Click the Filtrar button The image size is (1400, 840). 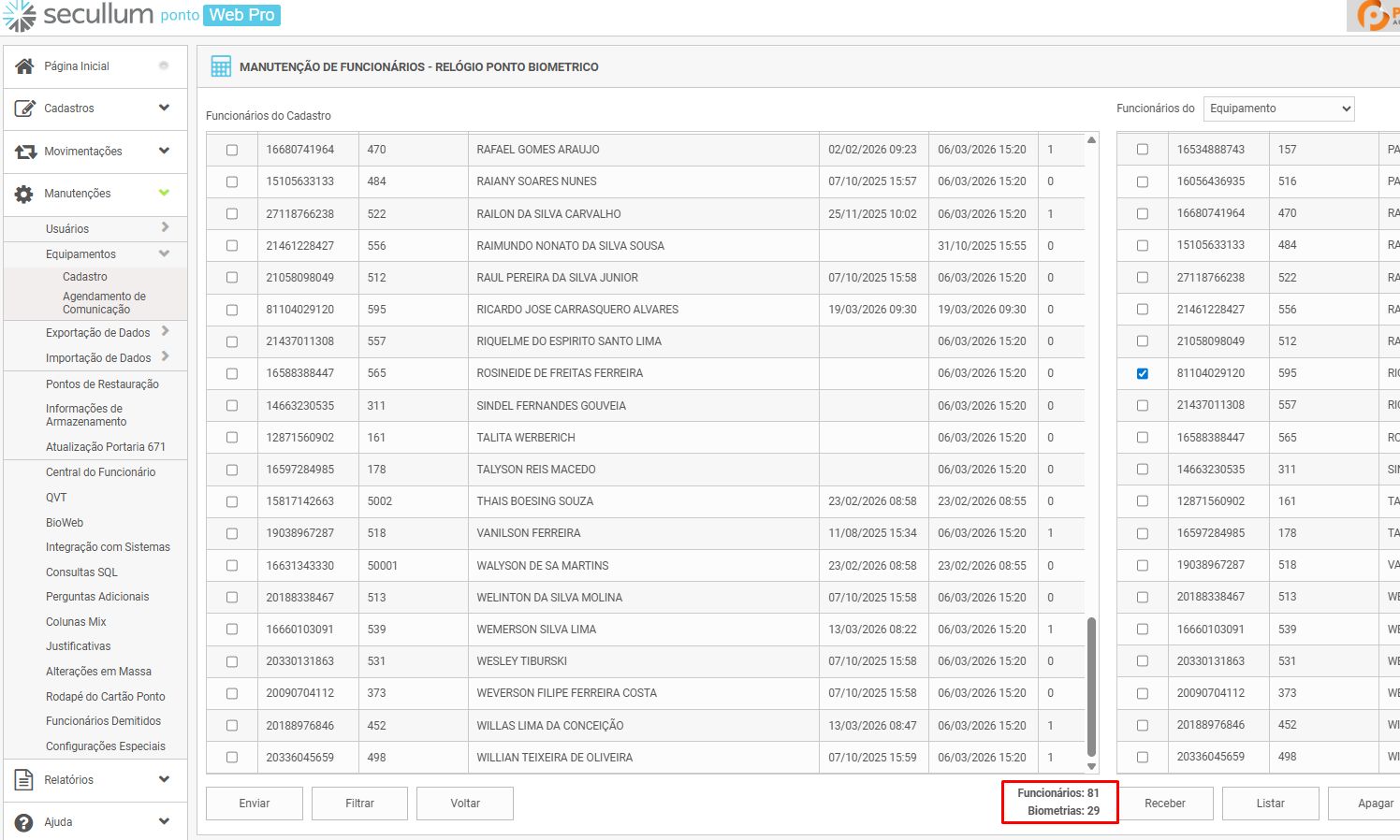point(359,804)
